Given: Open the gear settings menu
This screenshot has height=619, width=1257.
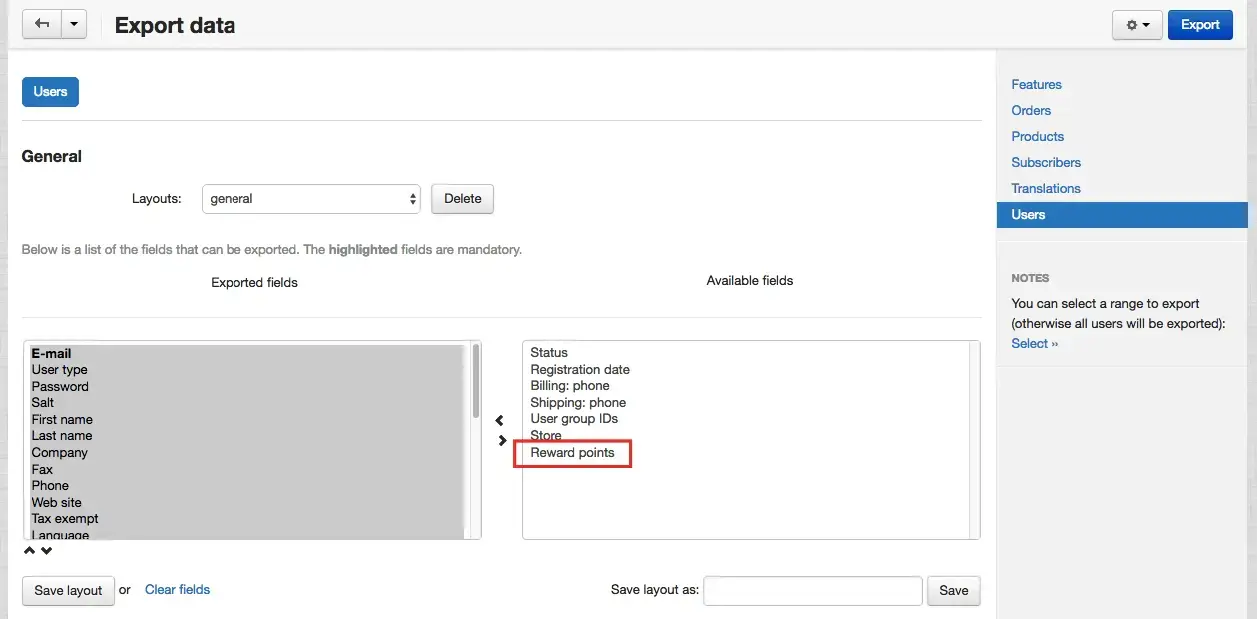Looking at the screenshot, I should [1137, 25].
